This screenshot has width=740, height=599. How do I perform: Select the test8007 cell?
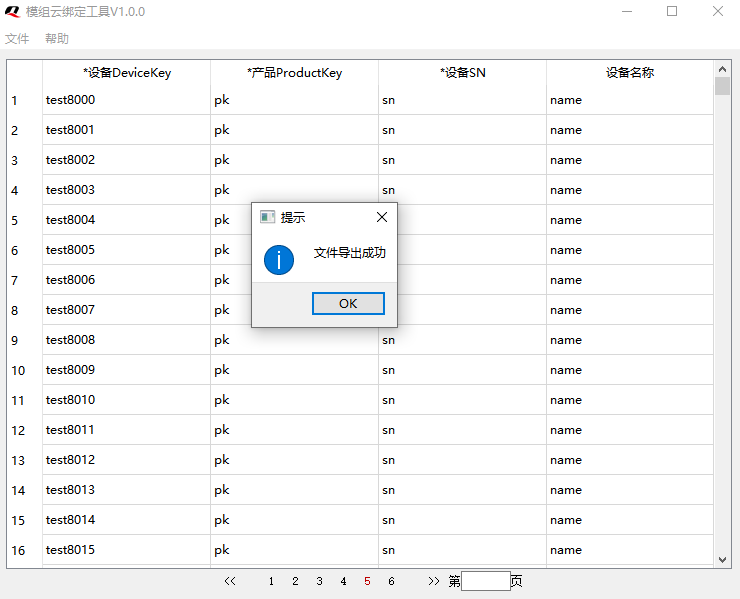(126, 310)
